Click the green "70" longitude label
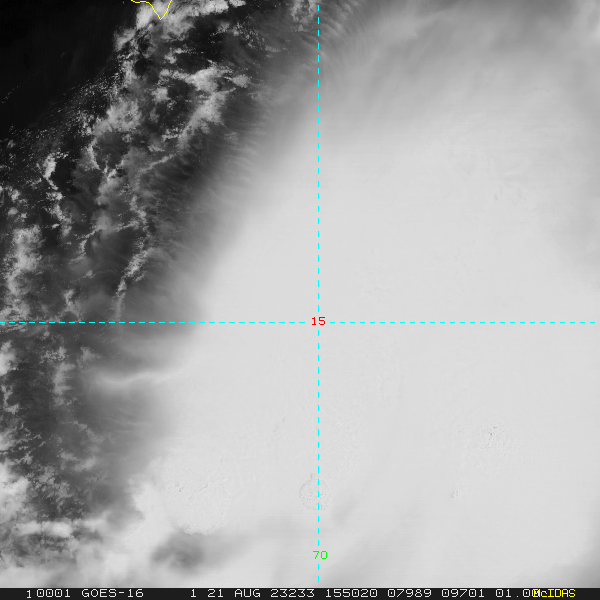Viewport: 600px width, 600px height. tap(320, 555)
